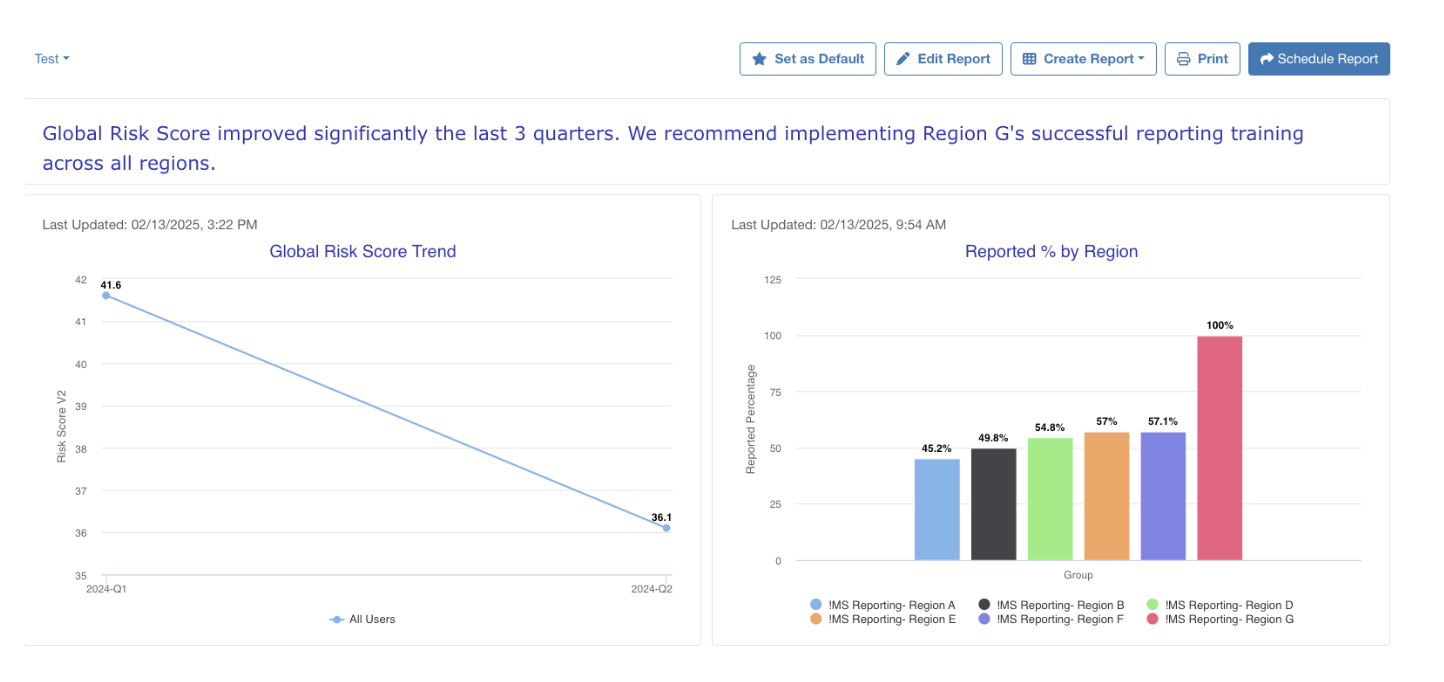Screen dimensions: 1444x682
Task: Click the Schedule Report button
Action: (1318, 58)
